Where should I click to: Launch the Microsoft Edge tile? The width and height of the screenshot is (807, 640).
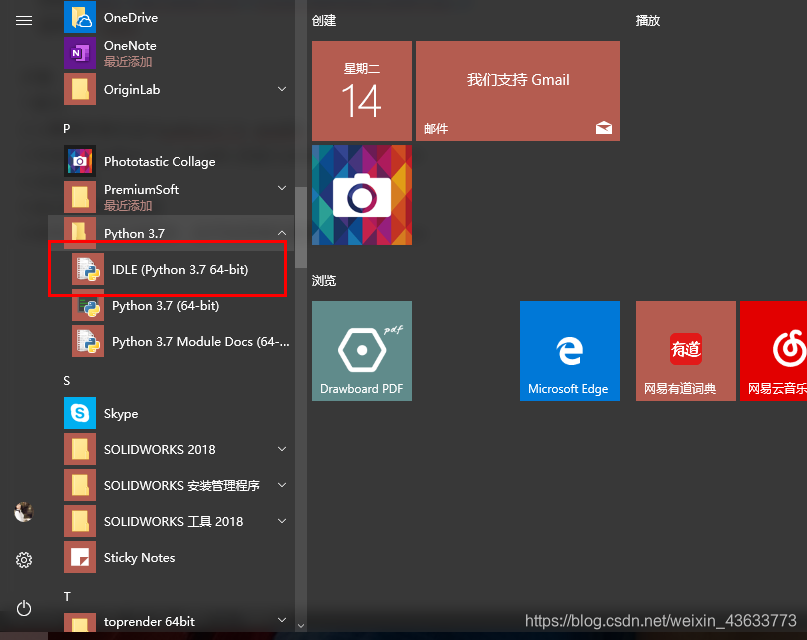(570, 351)
